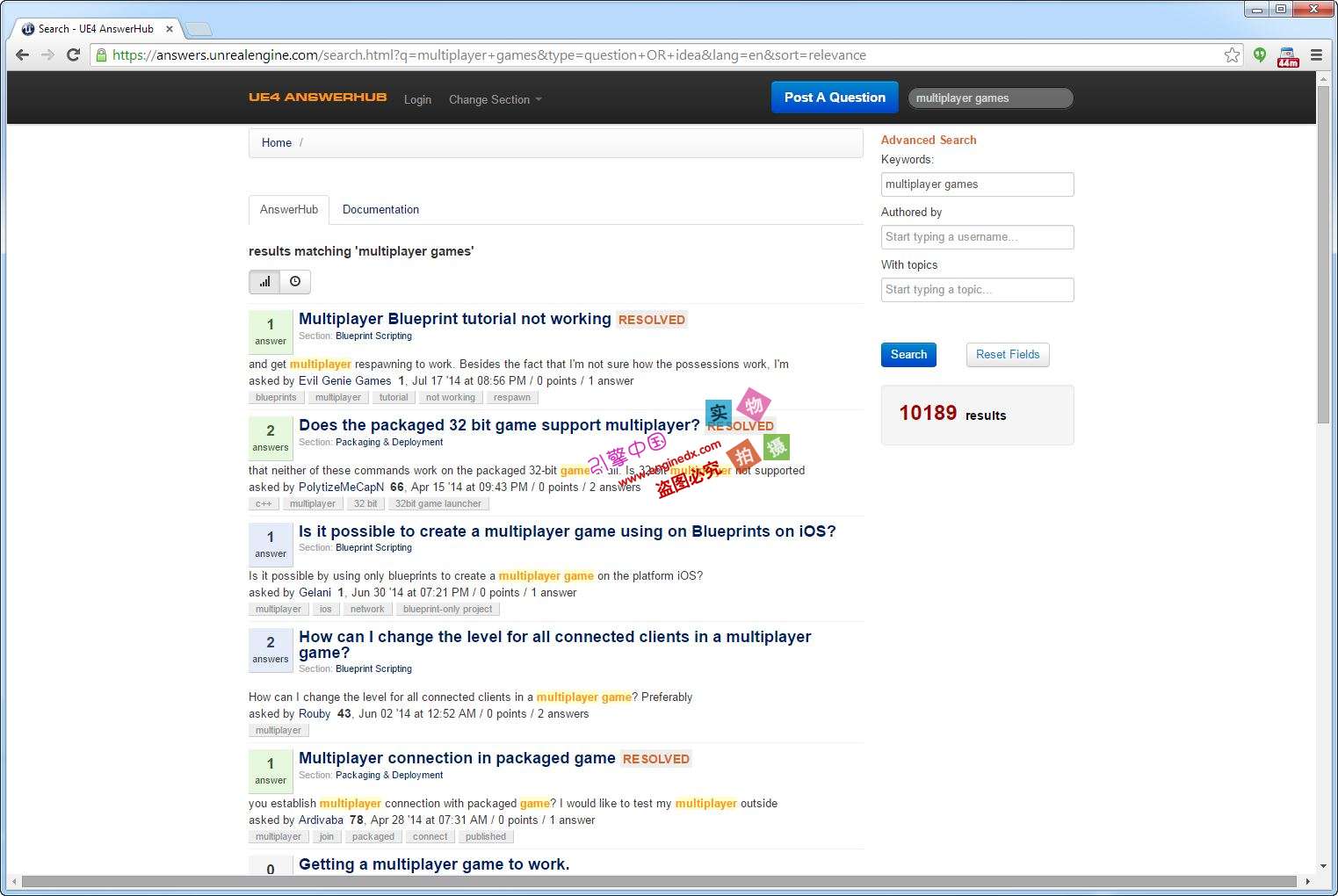
Task: Click the 10189 results count
Action: point(952,413)
